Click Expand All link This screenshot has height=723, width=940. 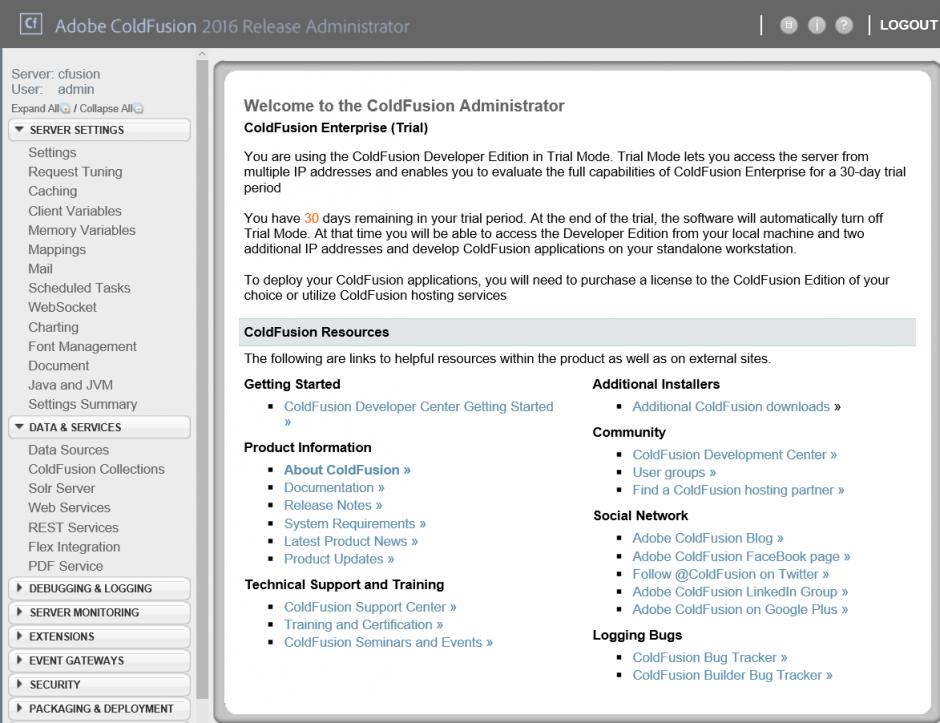click(x=35, y=109)
